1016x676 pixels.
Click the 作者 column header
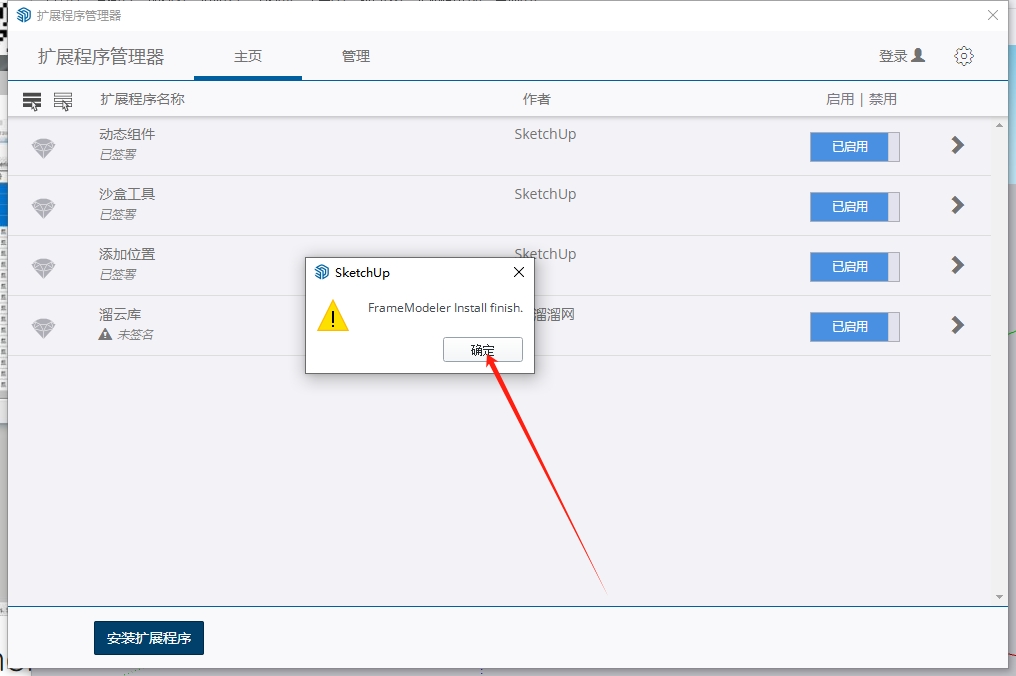click(537, 99)
